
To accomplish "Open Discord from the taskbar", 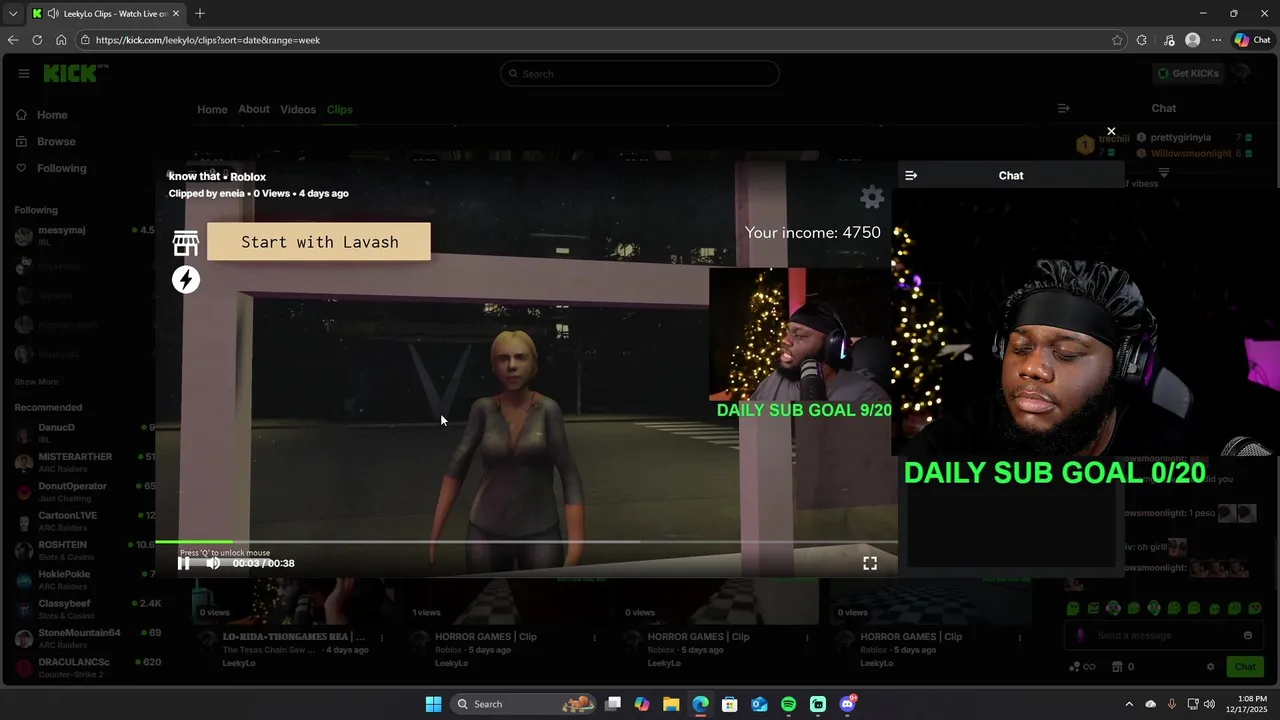I will (848, 704).
